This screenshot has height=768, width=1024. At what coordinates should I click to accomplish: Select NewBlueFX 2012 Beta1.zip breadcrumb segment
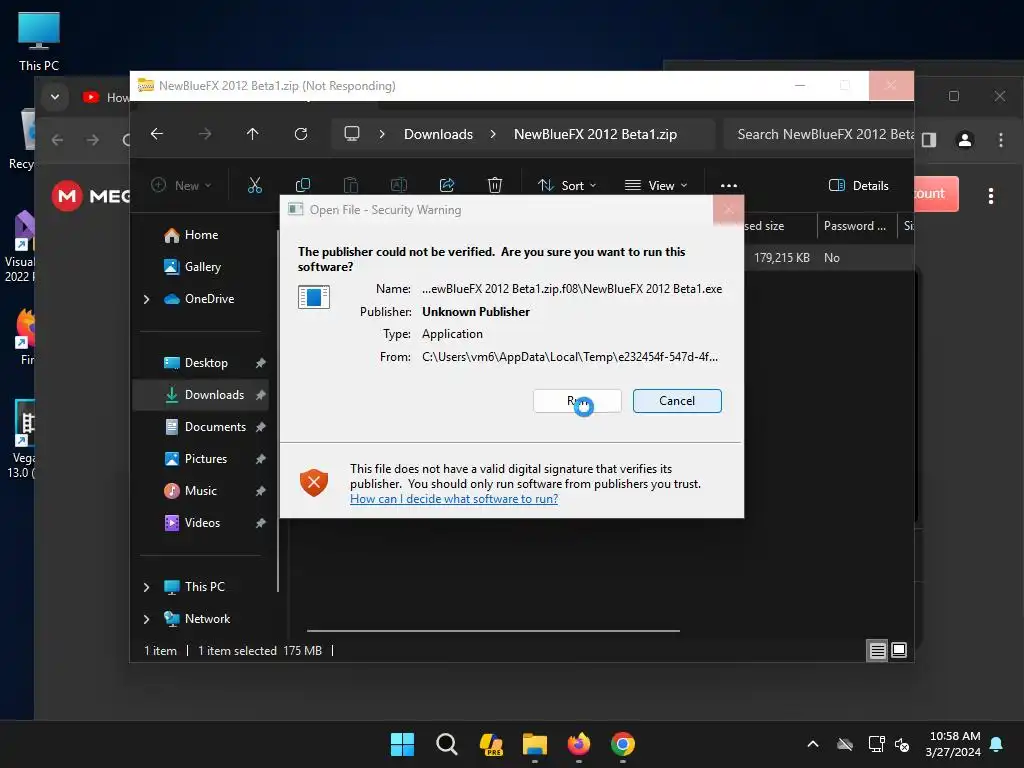(596, 134)
